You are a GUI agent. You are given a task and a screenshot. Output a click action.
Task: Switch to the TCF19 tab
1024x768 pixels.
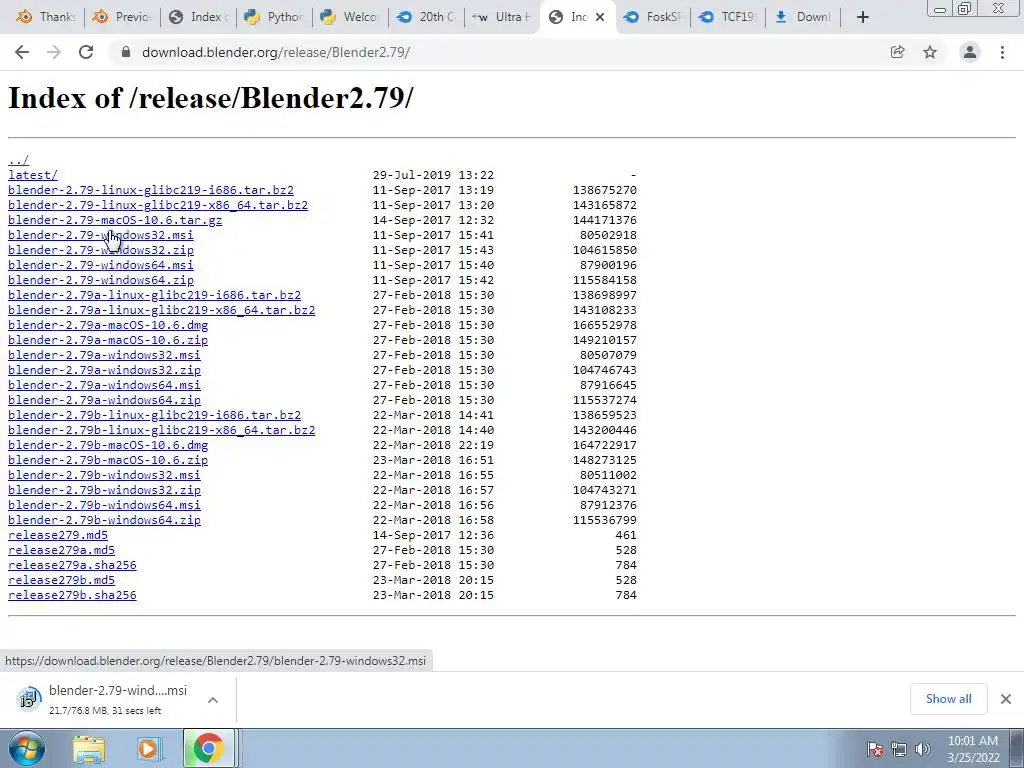point(729,17)
